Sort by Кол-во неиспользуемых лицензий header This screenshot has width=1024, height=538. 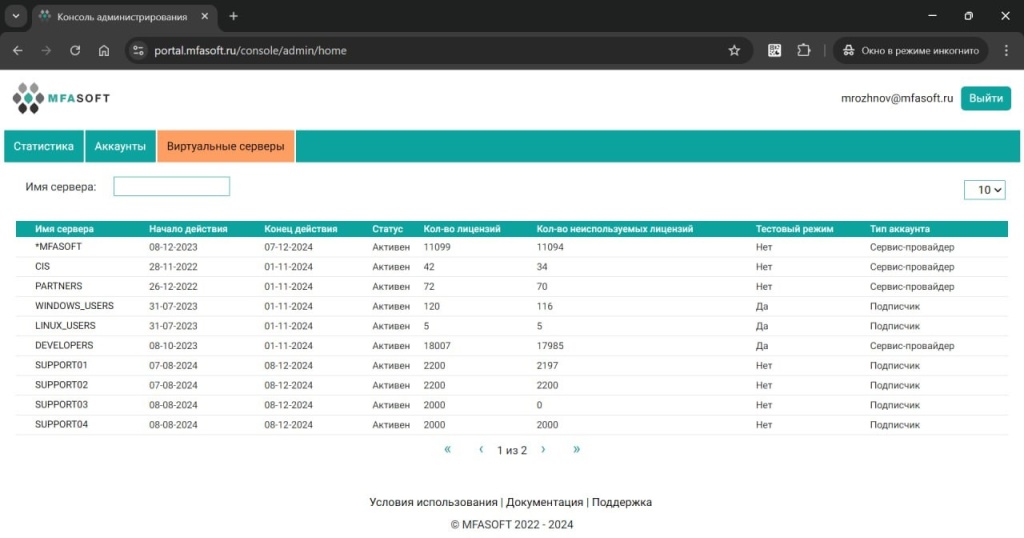coord(615,229)
